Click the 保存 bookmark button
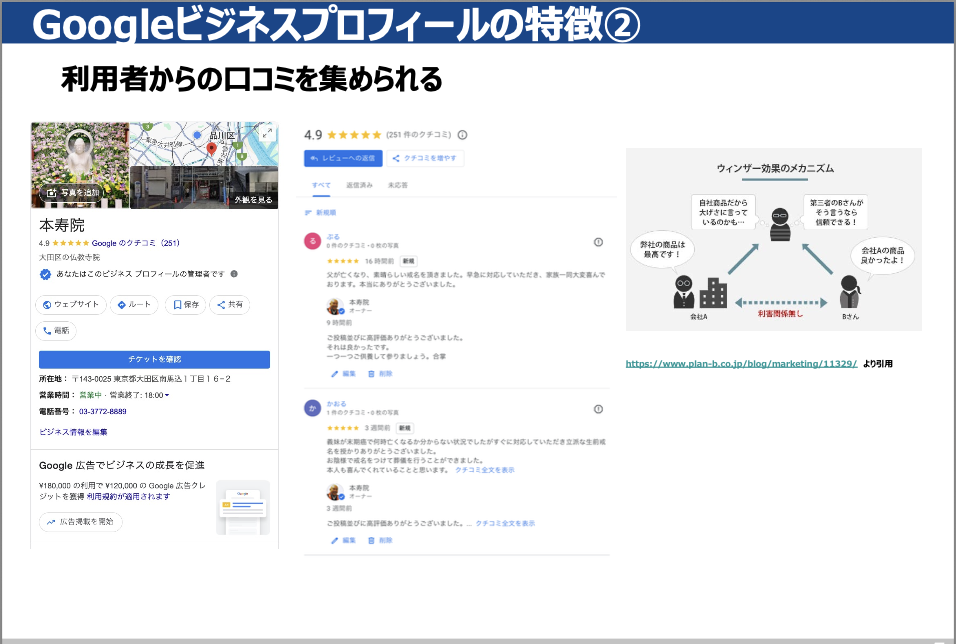The width and height of the screenshot is (956, 644). pos(185,304)
